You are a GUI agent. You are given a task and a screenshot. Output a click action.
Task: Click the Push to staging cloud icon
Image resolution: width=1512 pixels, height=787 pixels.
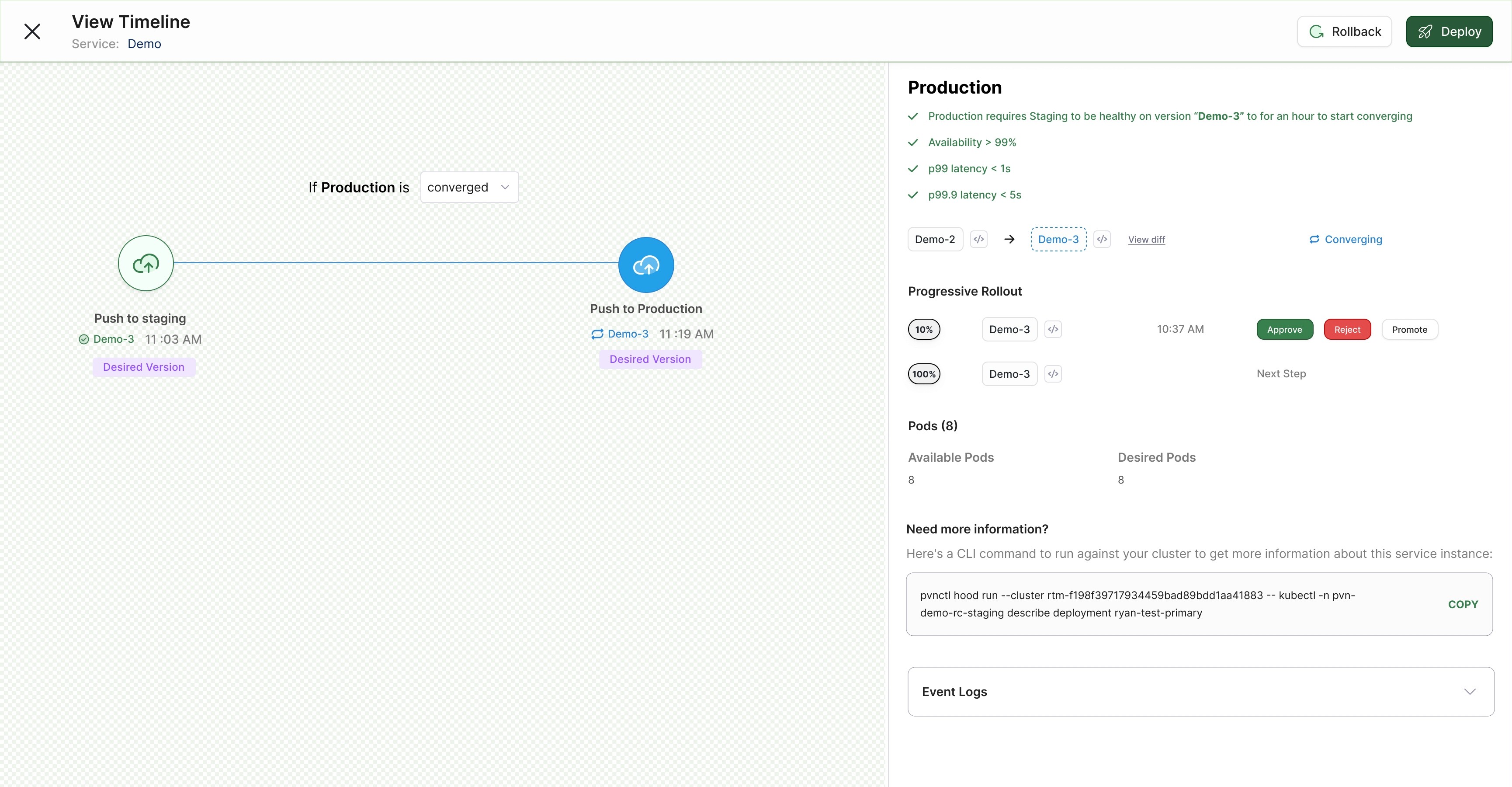[x=146, y=263]
